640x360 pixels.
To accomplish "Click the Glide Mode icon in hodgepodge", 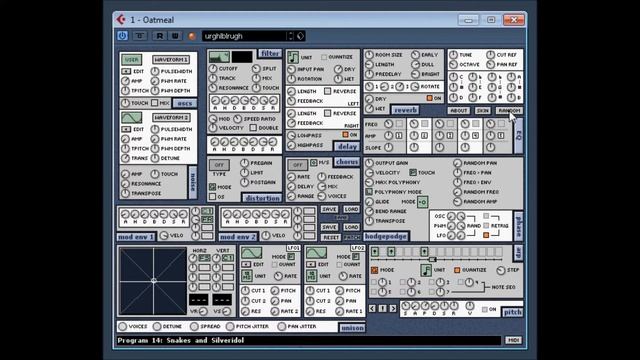I will (422, 202).
